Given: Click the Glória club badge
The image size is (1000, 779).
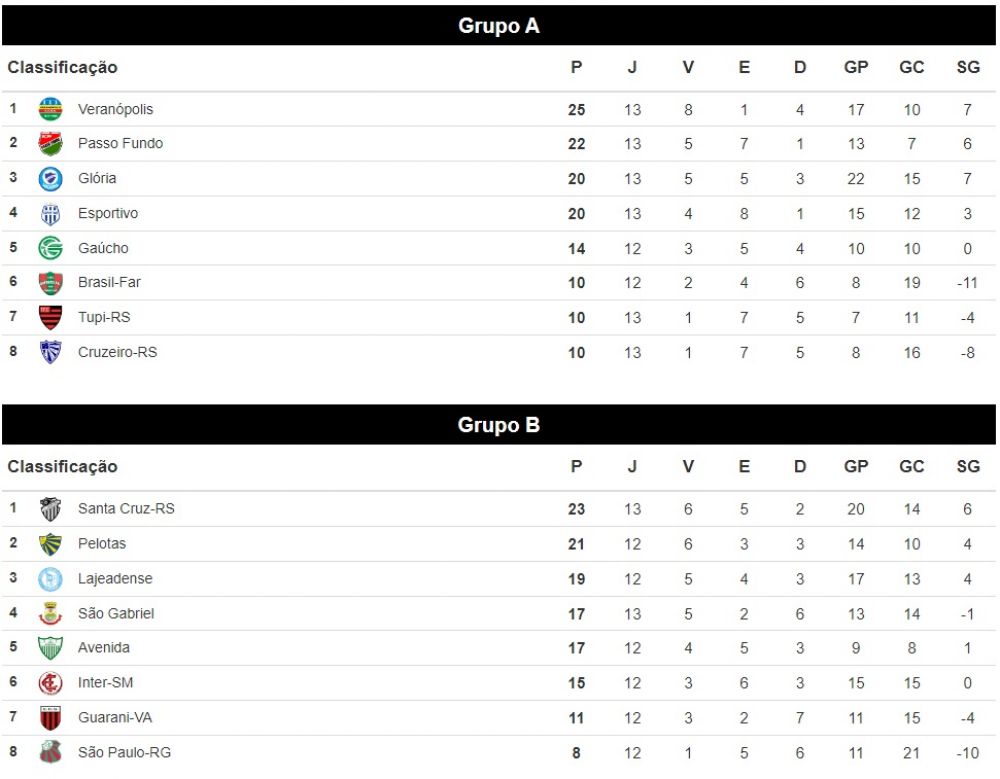Looking at the screenshot, I should [x=50, y=179].
